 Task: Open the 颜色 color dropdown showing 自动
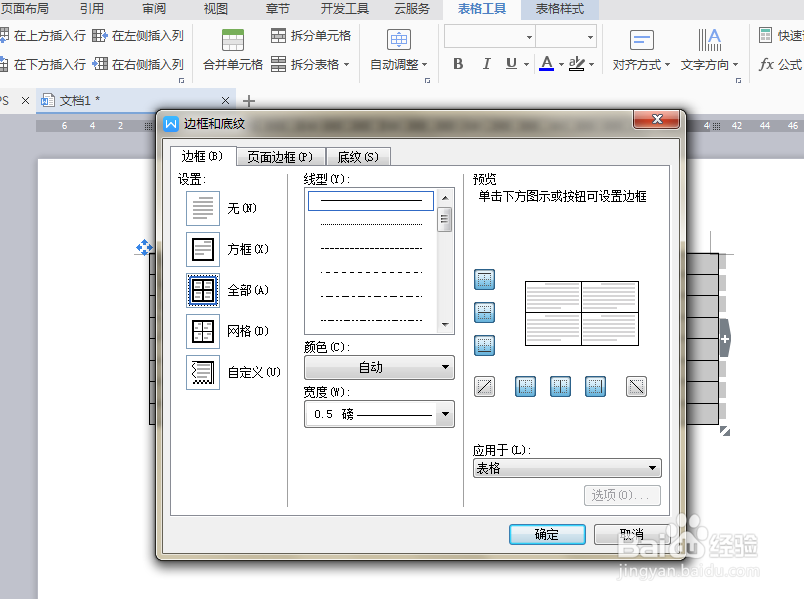379,367
